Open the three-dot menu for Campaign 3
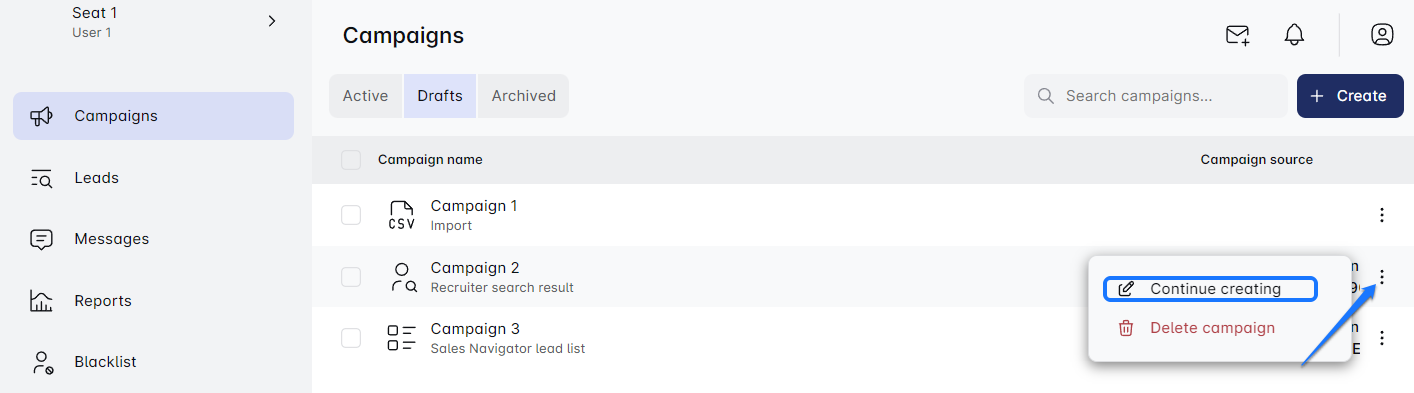1414x393 pixels. [1382, 338]
